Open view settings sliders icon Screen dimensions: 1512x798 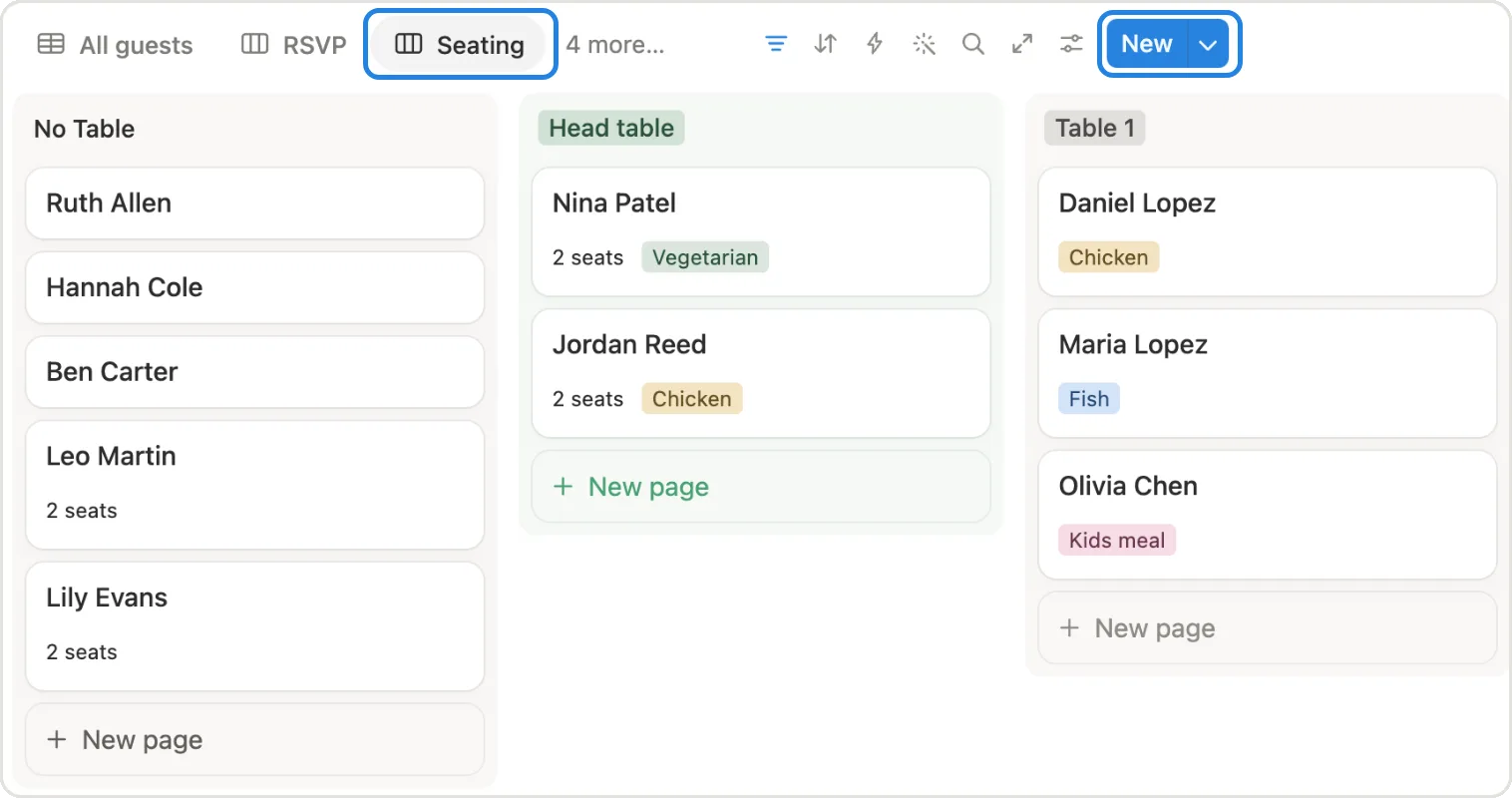[x=1071, y=44]
